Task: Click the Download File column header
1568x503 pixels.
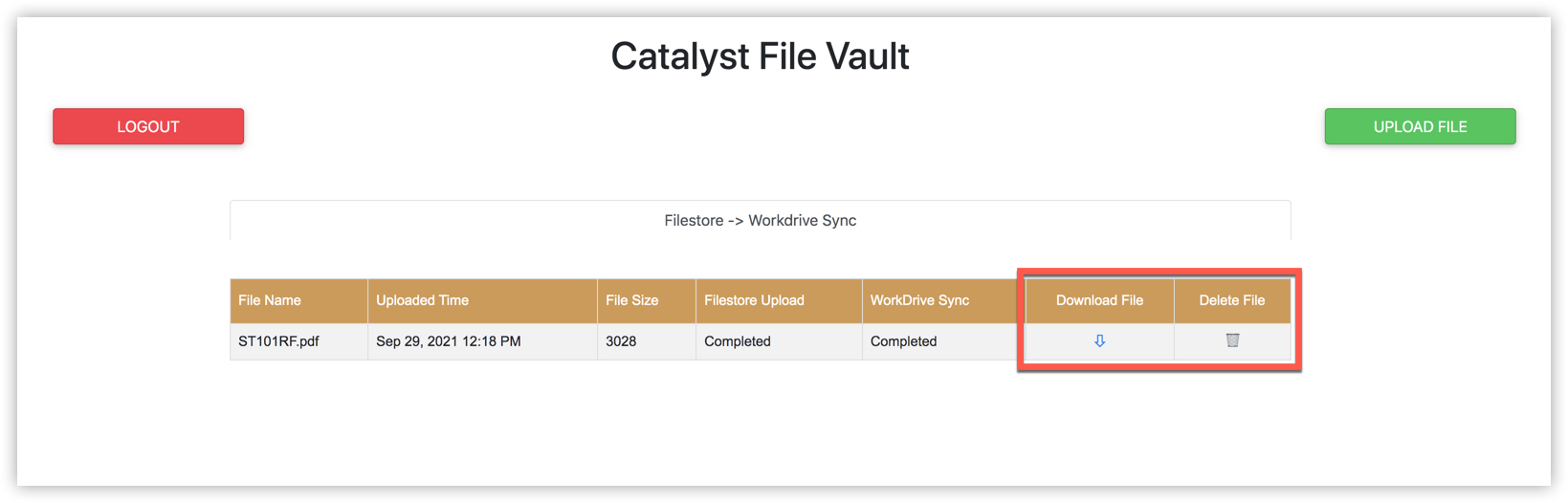Action: (x=1099, y=300)
